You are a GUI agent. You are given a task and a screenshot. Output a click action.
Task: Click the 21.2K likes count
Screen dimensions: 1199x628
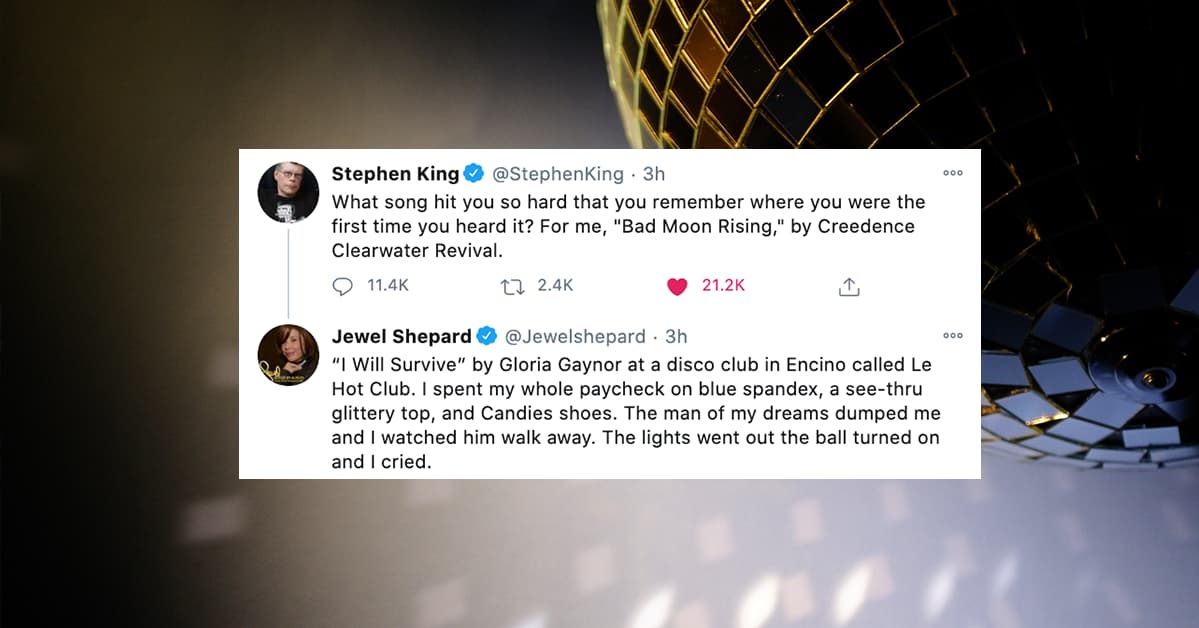[x=723, y=286]
